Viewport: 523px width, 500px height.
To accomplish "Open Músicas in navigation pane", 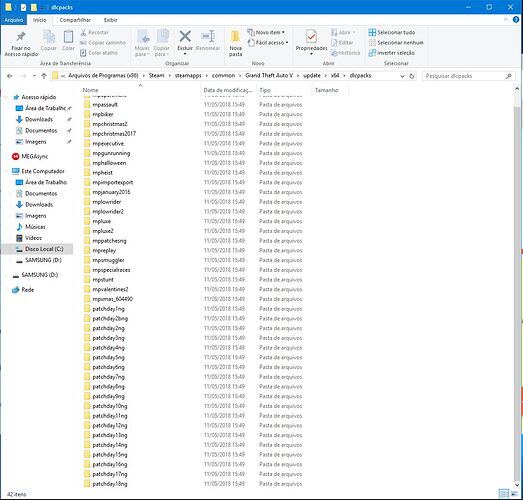I will tap(35, 227).
